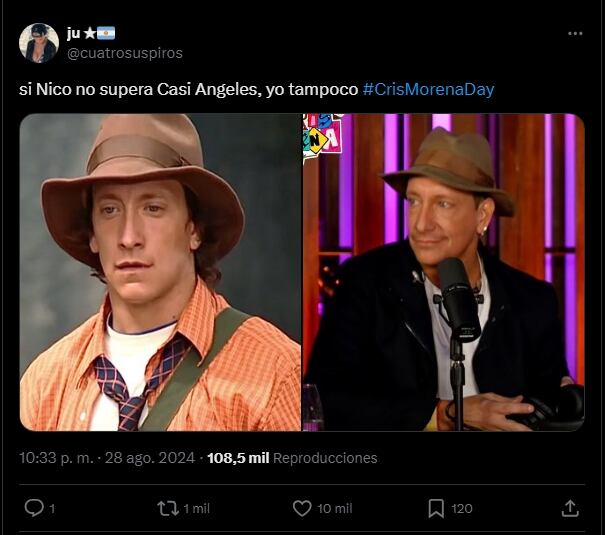Follow the #CrisMorenaDay hashtag link

point(428,90)
